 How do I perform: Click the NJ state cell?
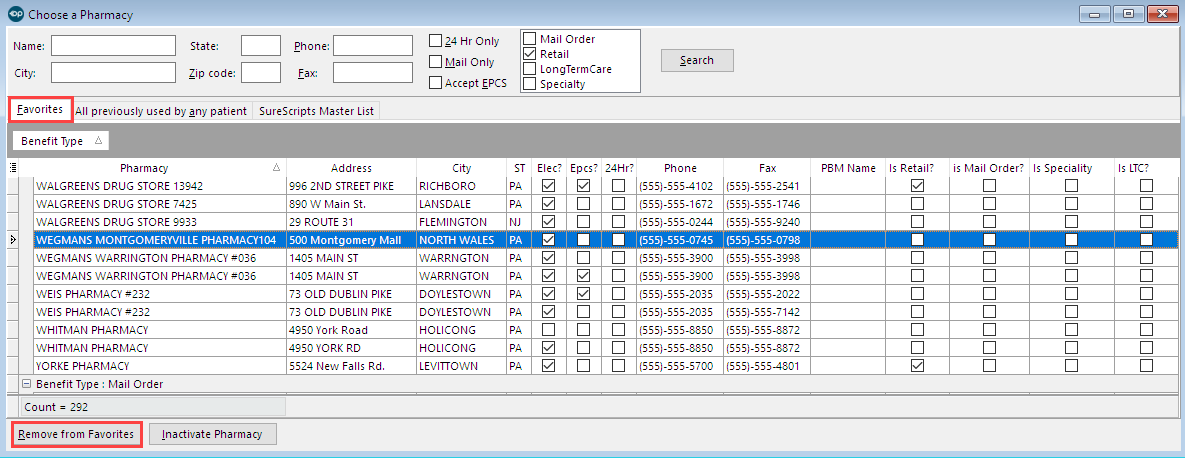(x=519, y=221)
